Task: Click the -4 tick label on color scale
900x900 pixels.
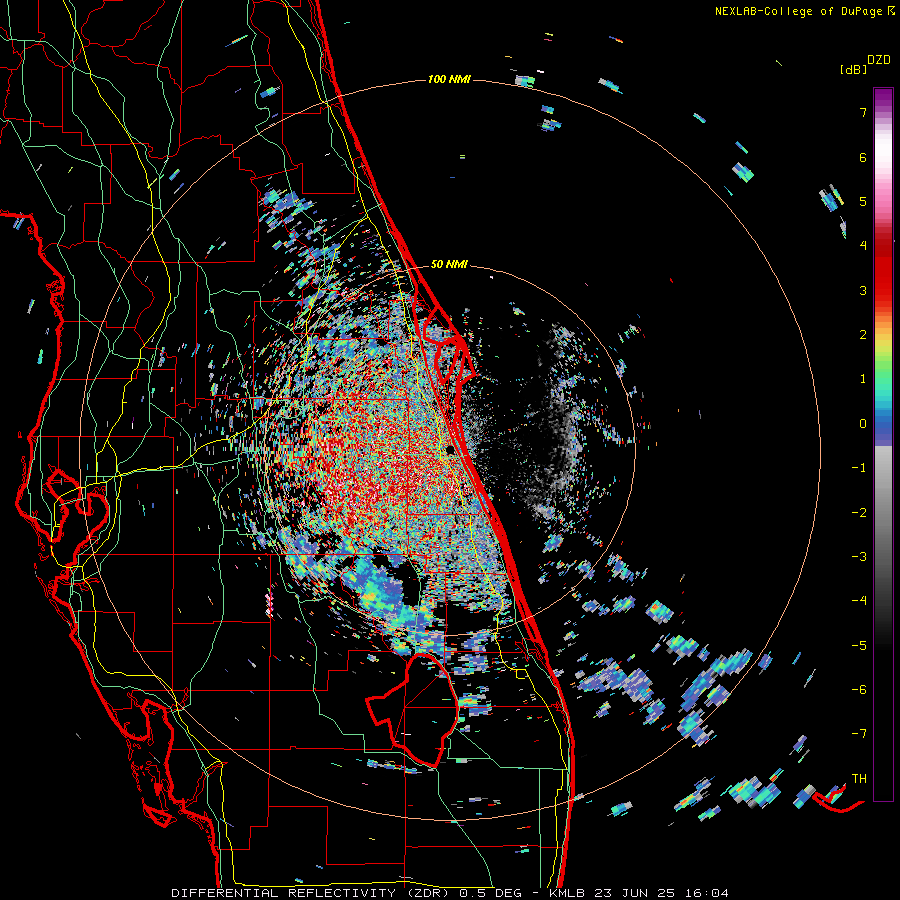Action: 859,601
